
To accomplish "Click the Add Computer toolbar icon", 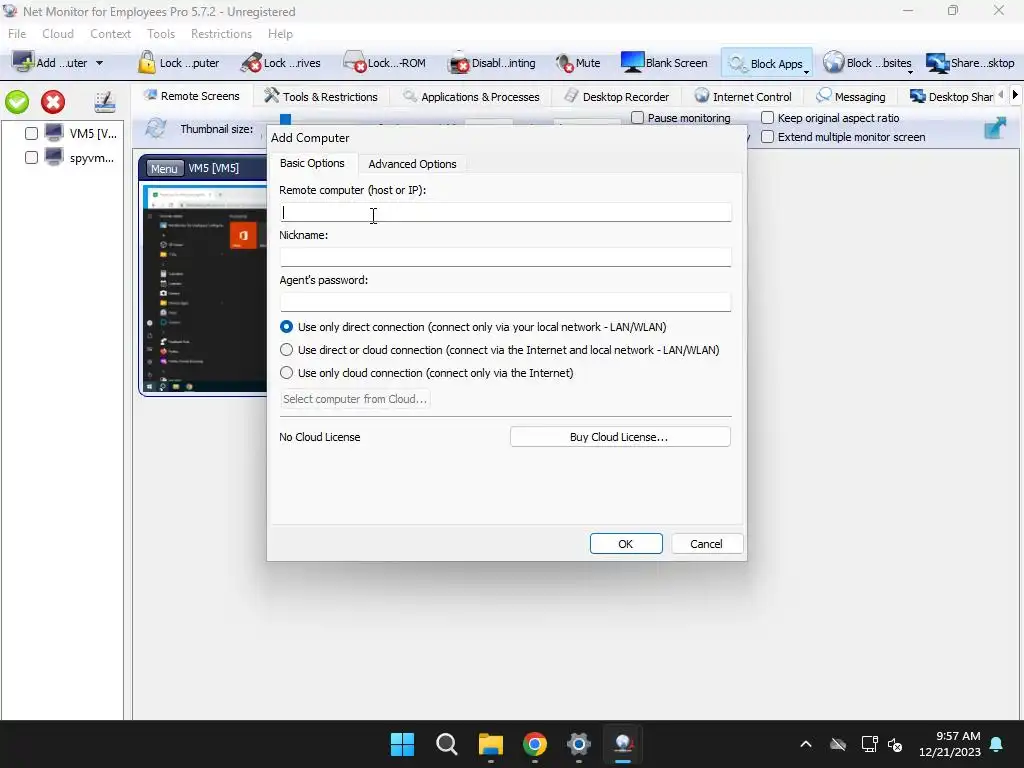I will point(24,63).
